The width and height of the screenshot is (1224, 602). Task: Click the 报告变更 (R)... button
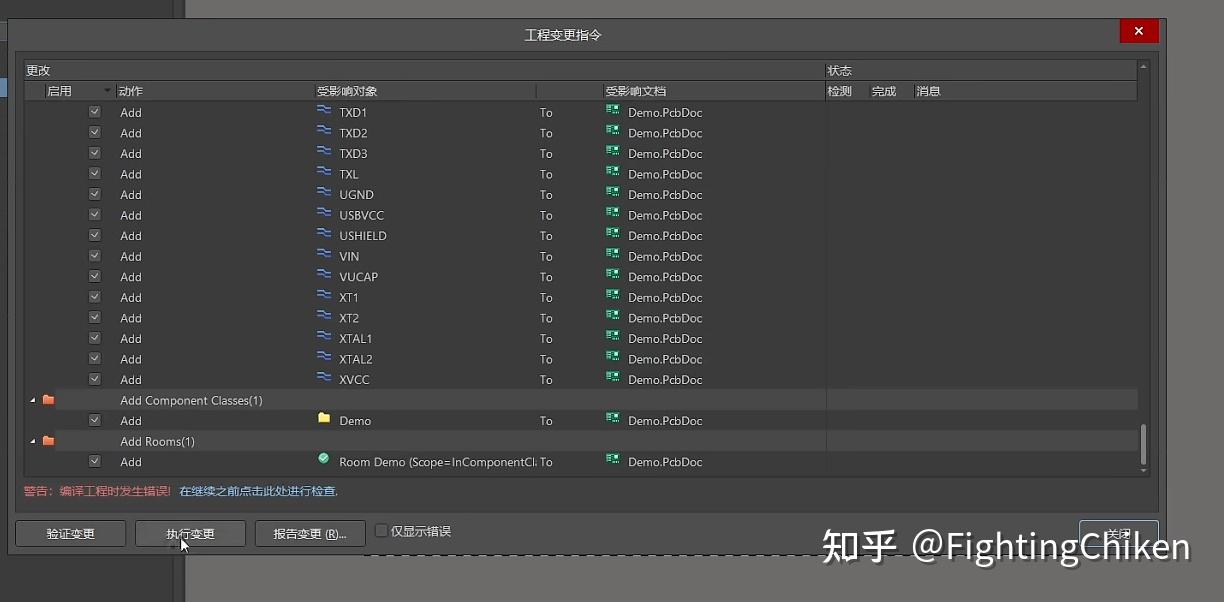(310, 533)
